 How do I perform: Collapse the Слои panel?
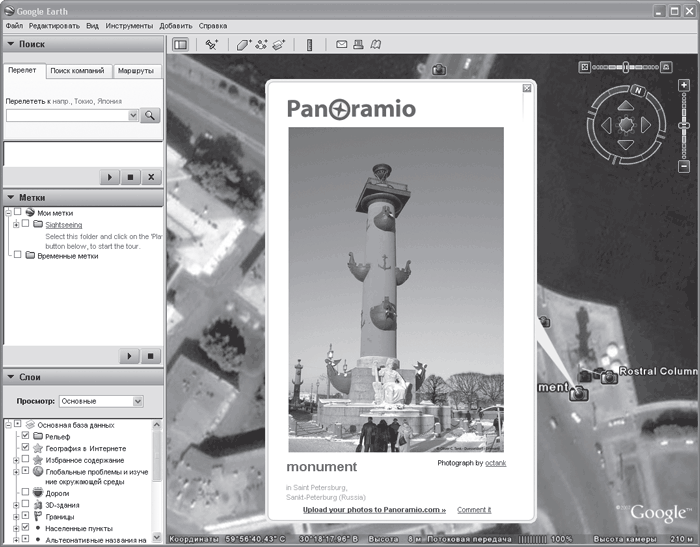pos(11,377)
